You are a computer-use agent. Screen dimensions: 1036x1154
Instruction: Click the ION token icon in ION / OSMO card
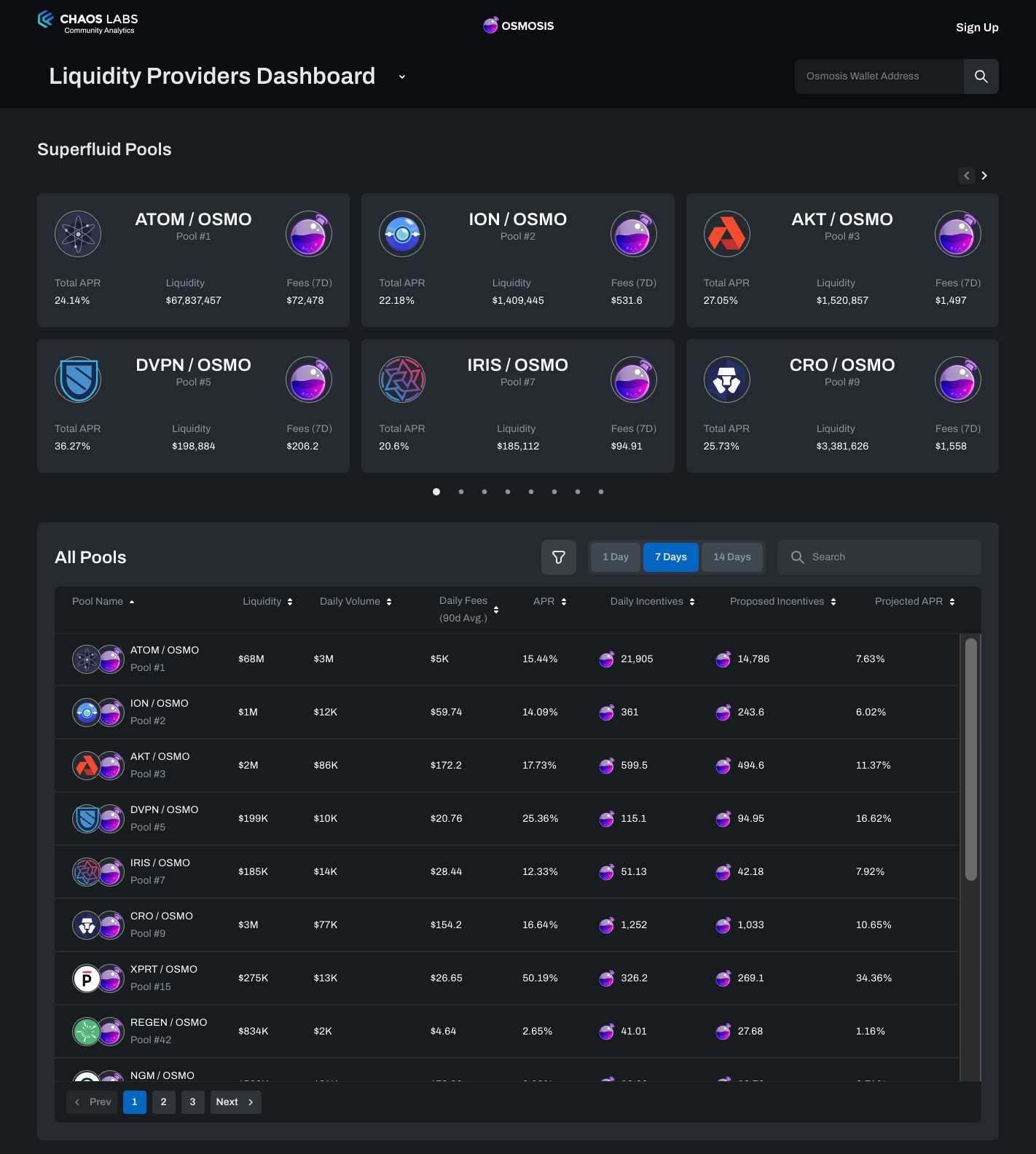click(402, 234)
